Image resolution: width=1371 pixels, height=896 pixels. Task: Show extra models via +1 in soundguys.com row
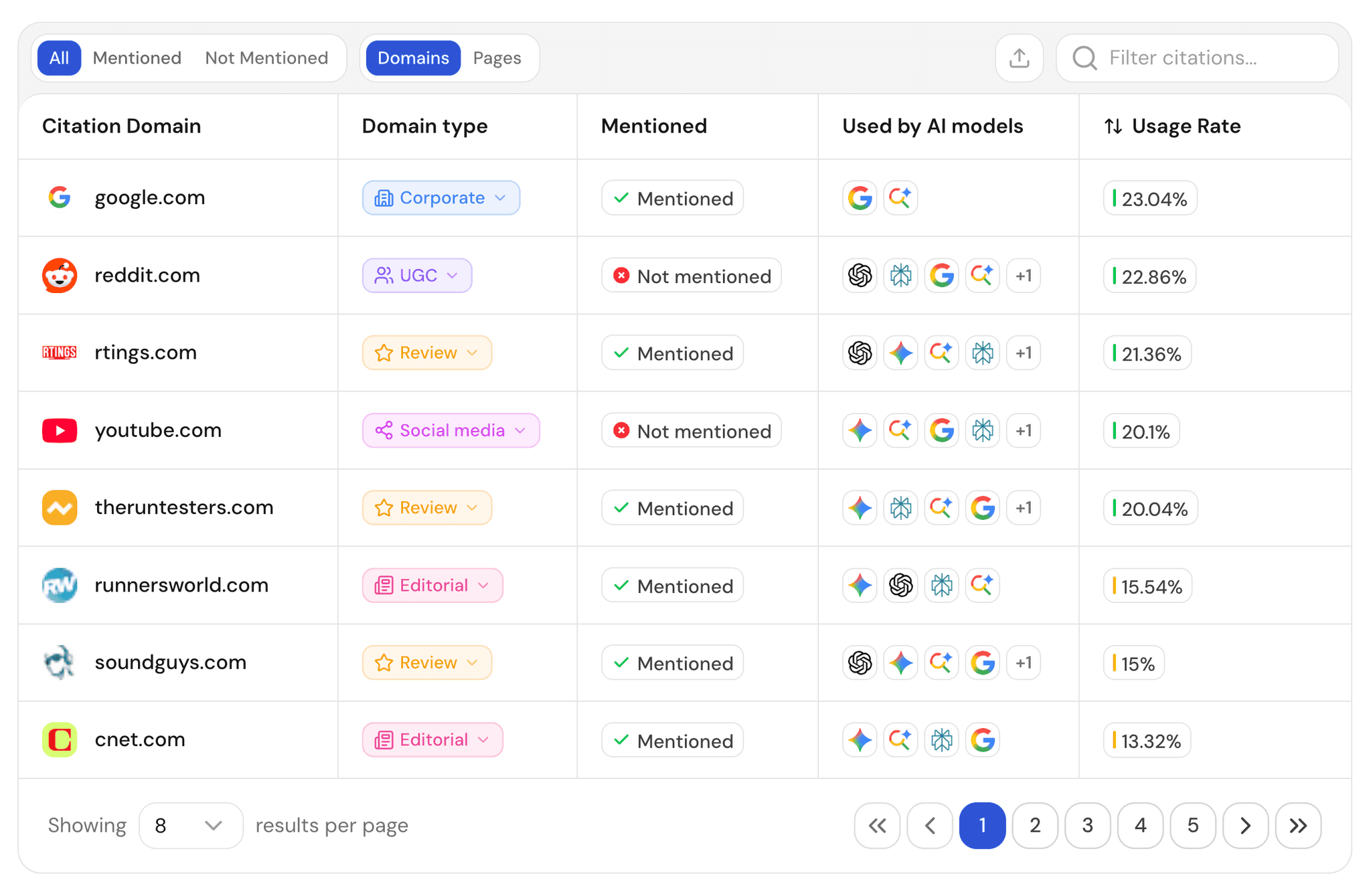click(1024, 663)
